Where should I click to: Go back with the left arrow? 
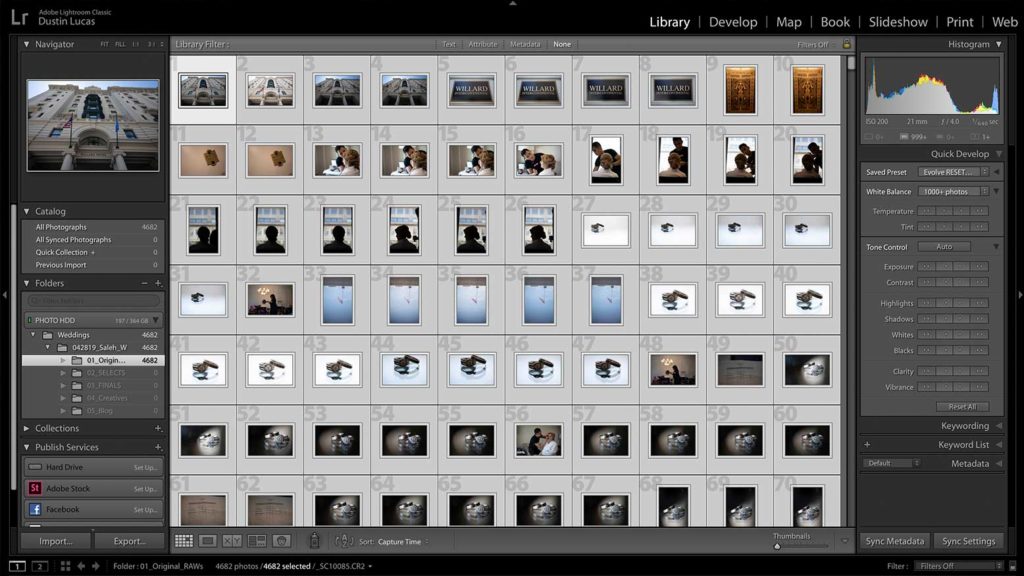(81, 566)
